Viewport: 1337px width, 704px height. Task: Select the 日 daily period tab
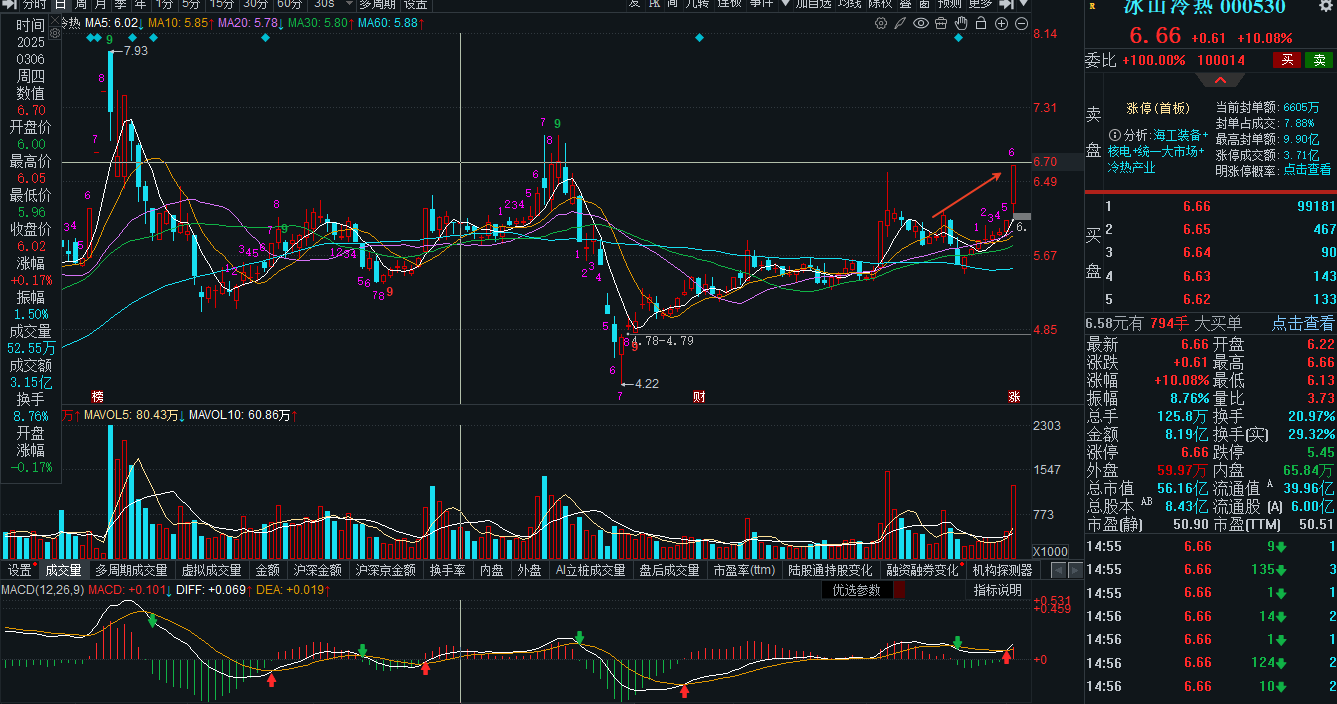(x=60, y=4)
